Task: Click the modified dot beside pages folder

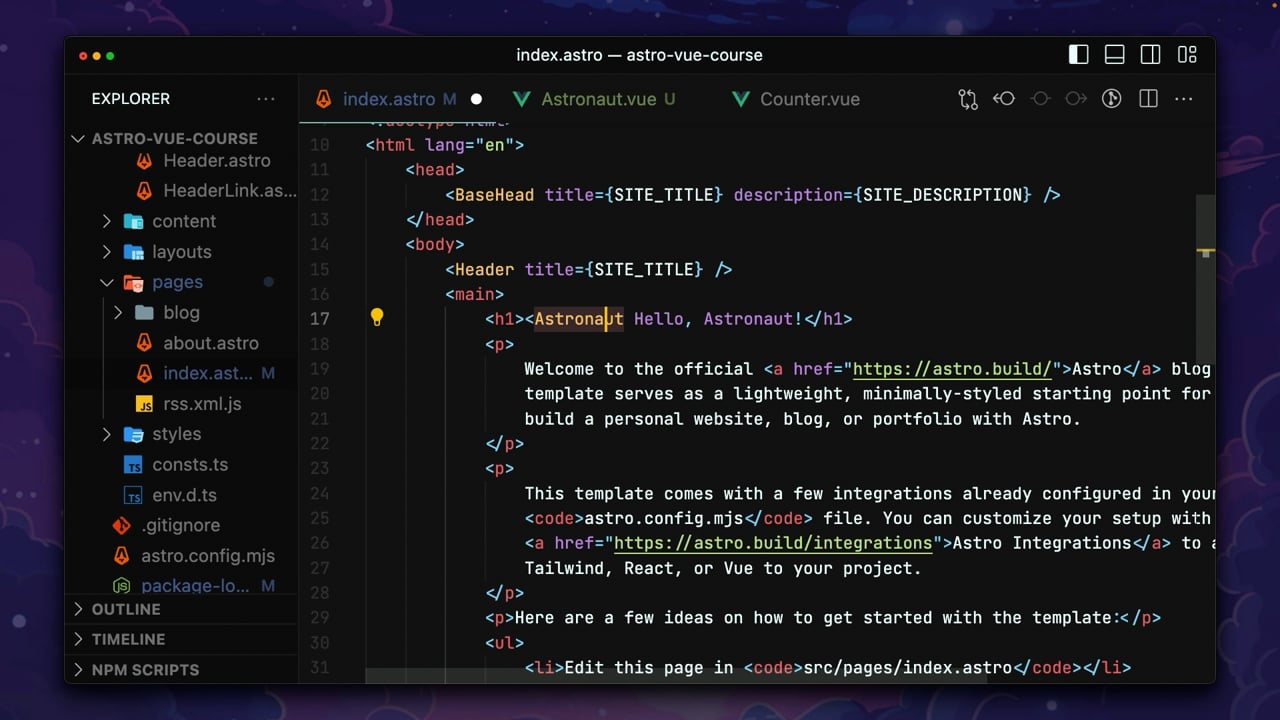Action: (268, 282)
